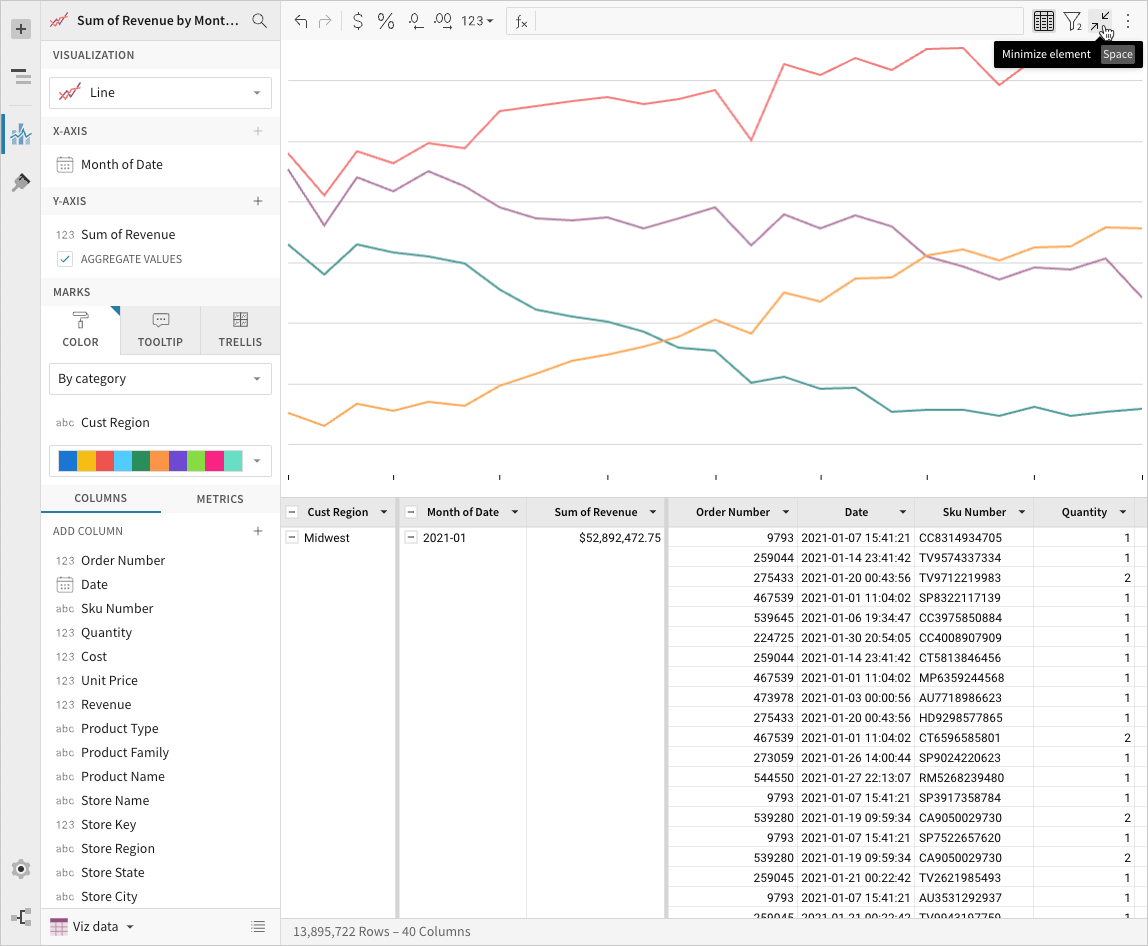Collapse the 2021-01 month group

(x=411, y=537)
